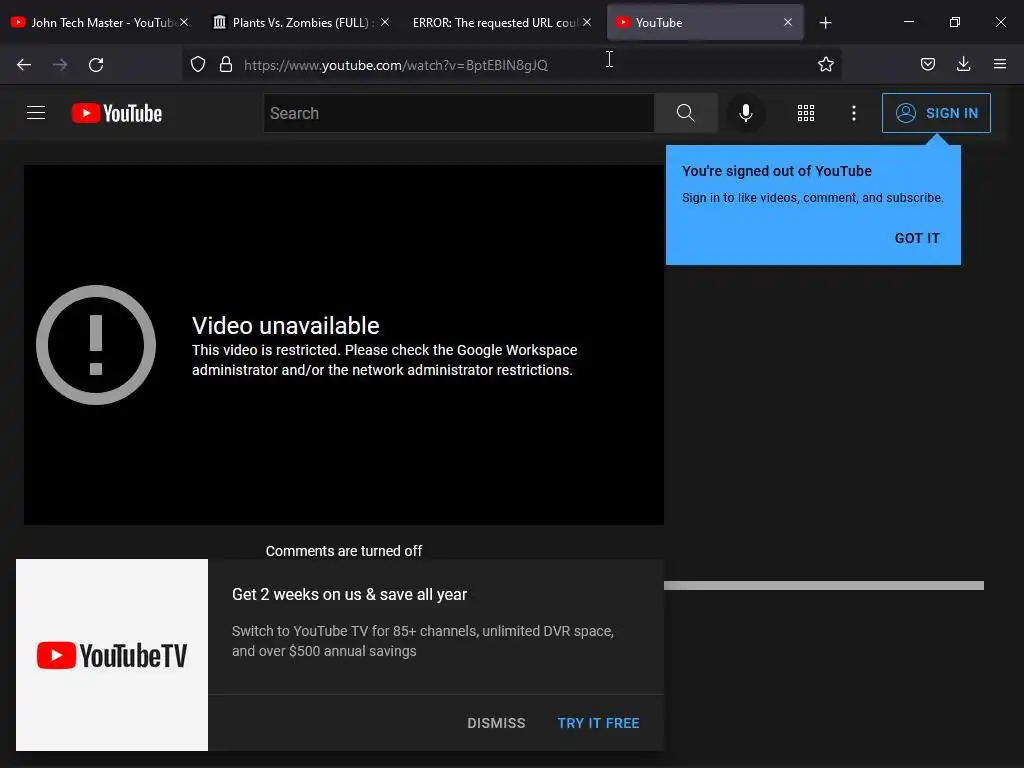Go back to the previous page
The height and width of the screenshot is (768, 1024).
pos(24,65)
